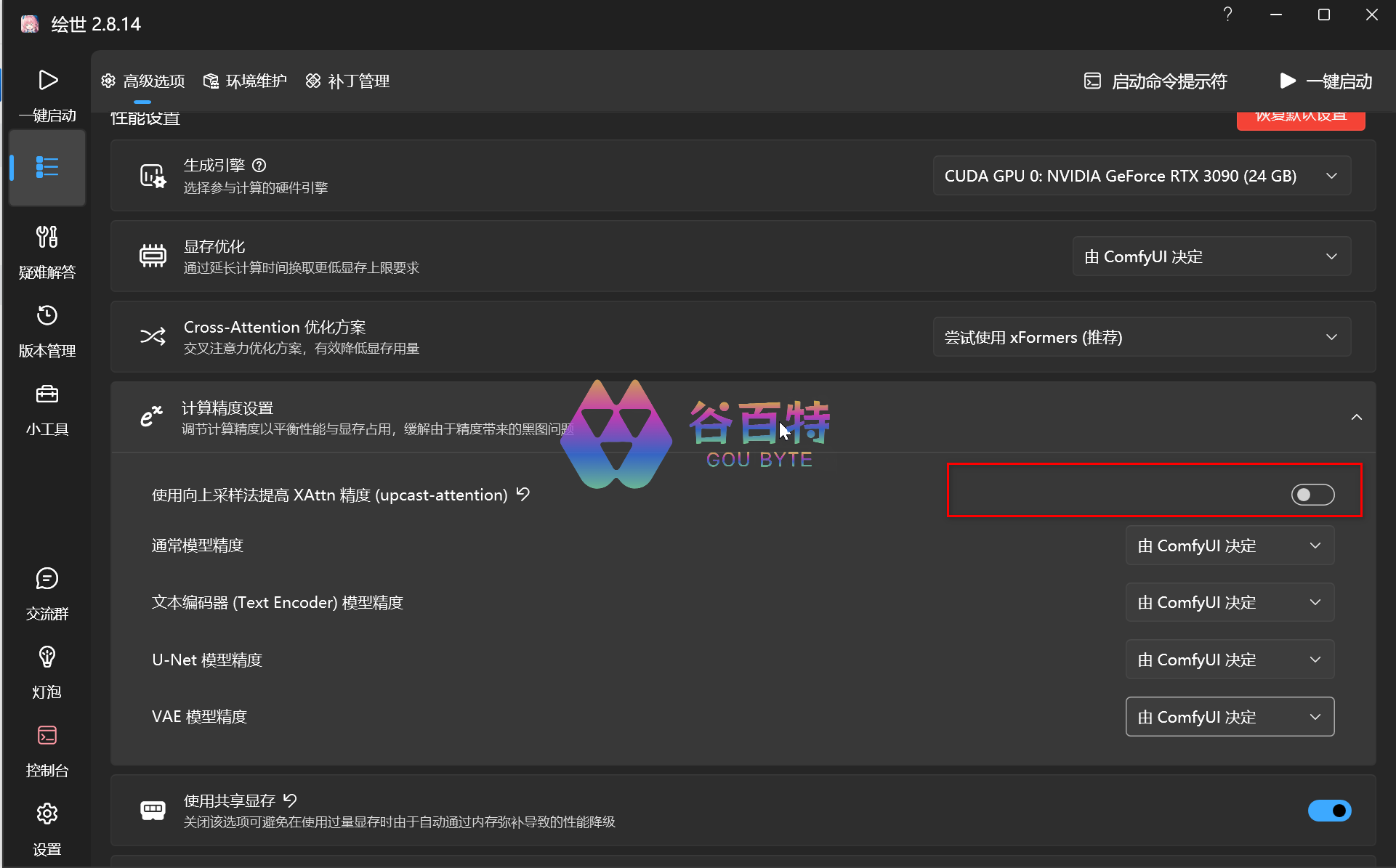Open the 控制台 console icon
The image size is (1396, 868).
47,749
